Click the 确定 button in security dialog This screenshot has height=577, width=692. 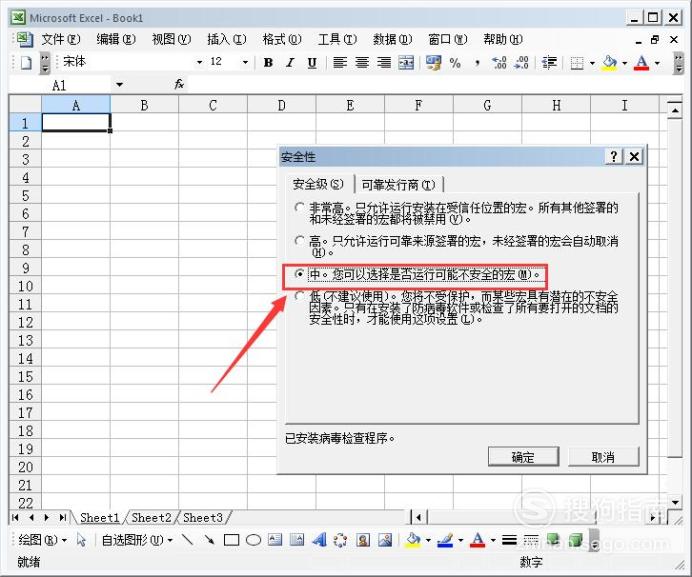[x=523, y=457]
